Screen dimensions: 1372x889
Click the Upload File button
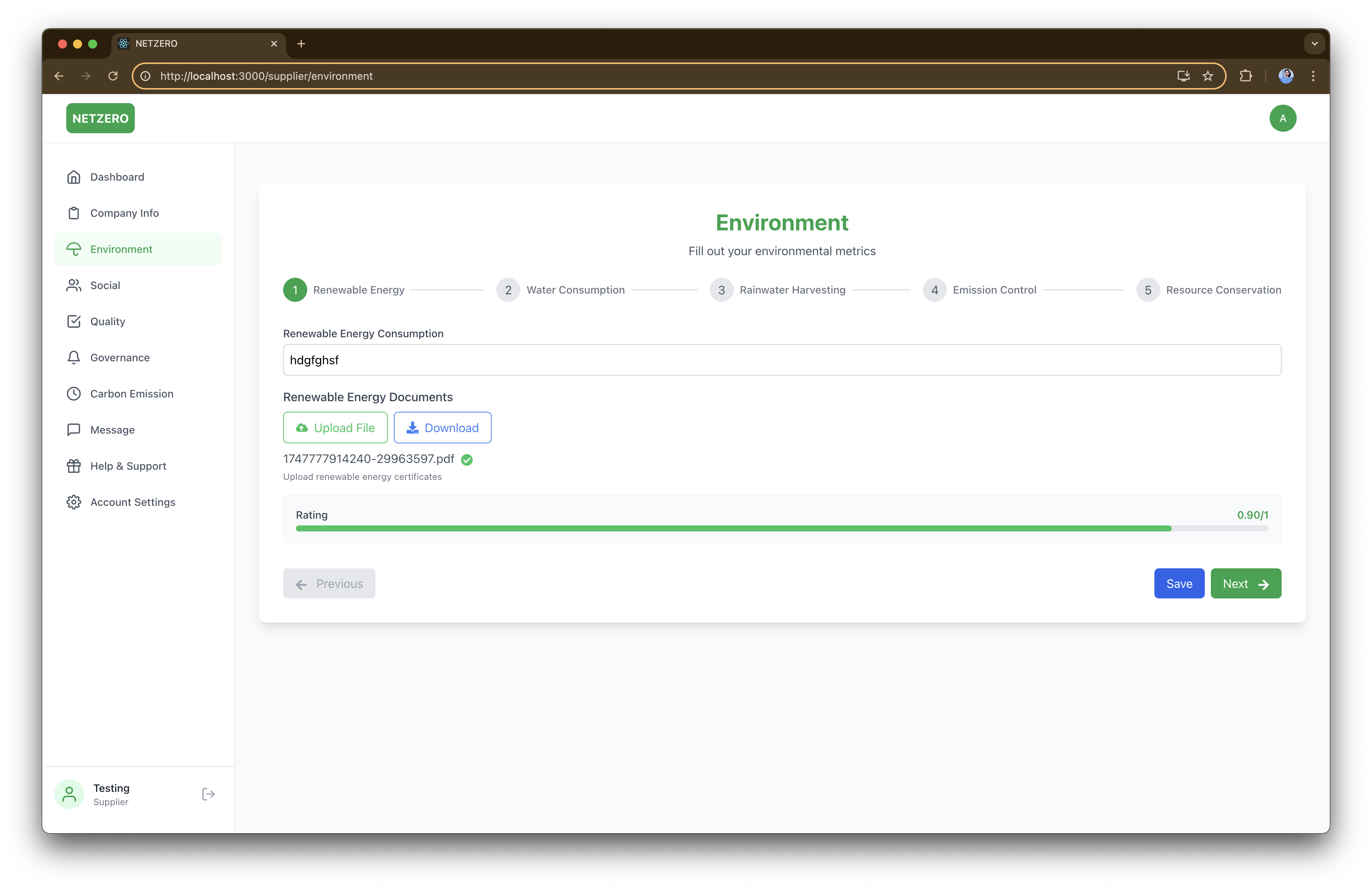pos(335,428)
